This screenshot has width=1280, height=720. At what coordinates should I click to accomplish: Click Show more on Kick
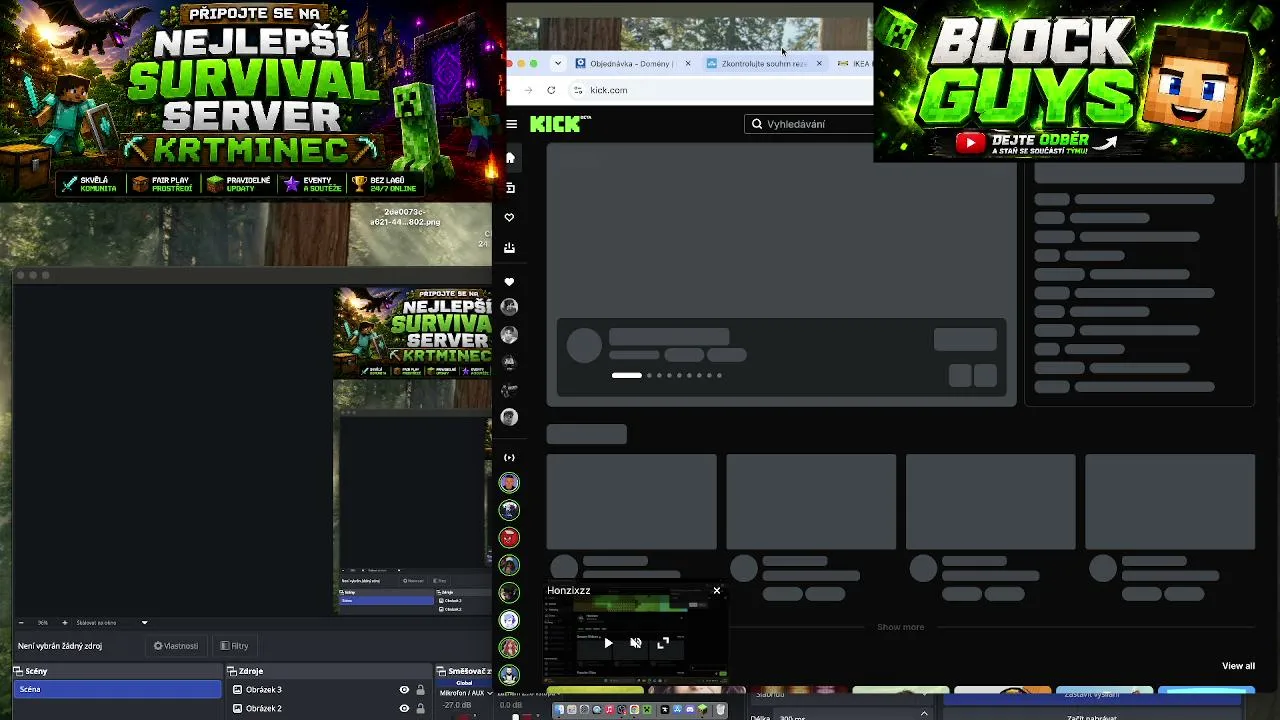(x=900, y=627)
